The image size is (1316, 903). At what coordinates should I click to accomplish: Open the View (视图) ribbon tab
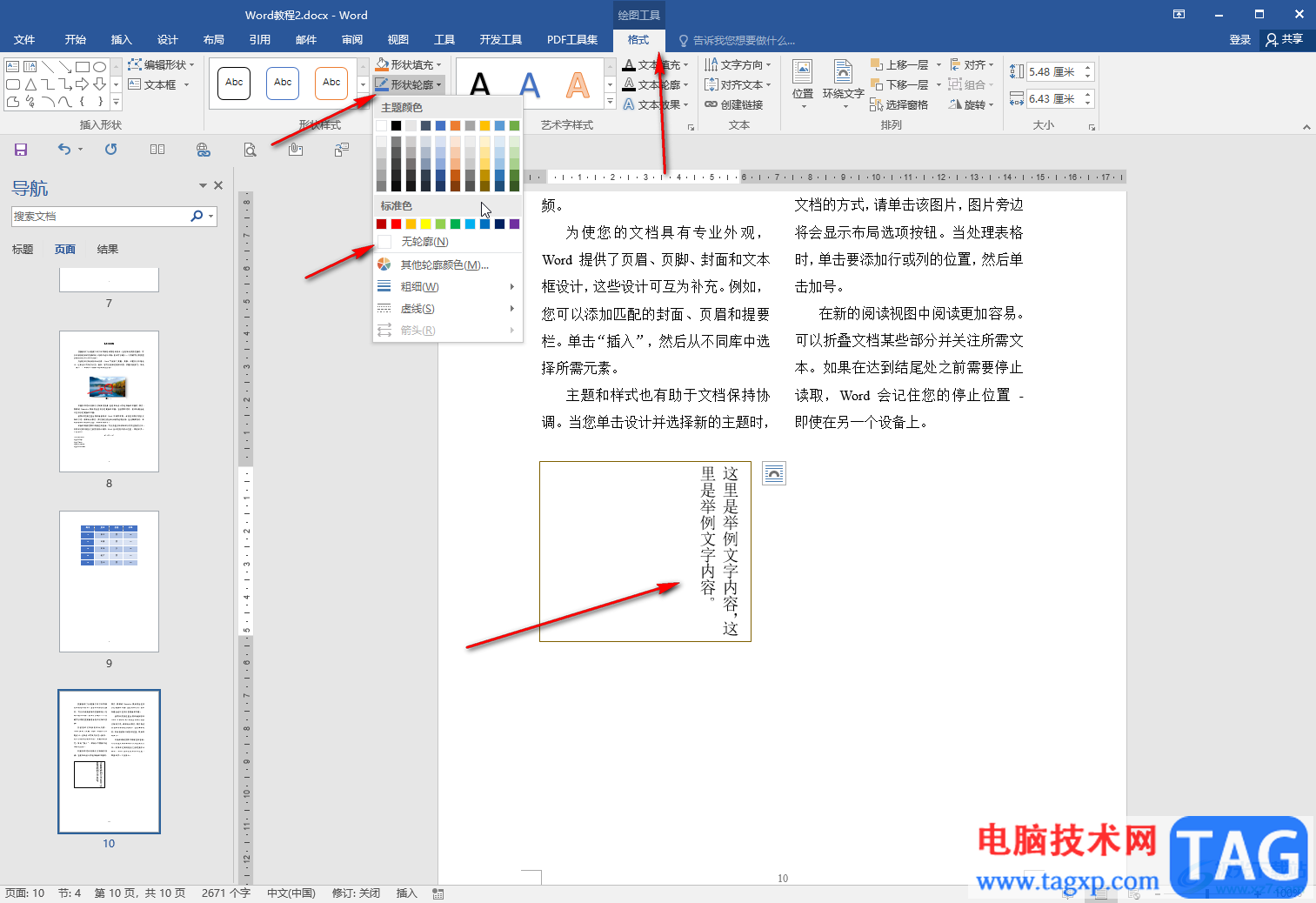(x=398, y=40)
